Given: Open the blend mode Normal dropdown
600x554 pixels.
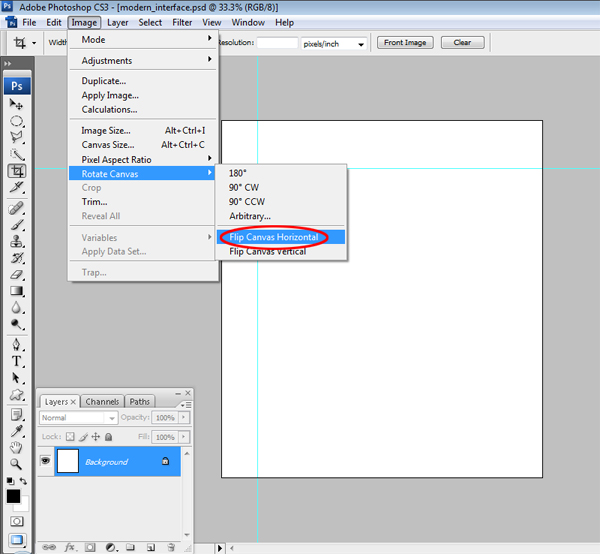Looking at the screenshot, I should [x=78, y=417].
